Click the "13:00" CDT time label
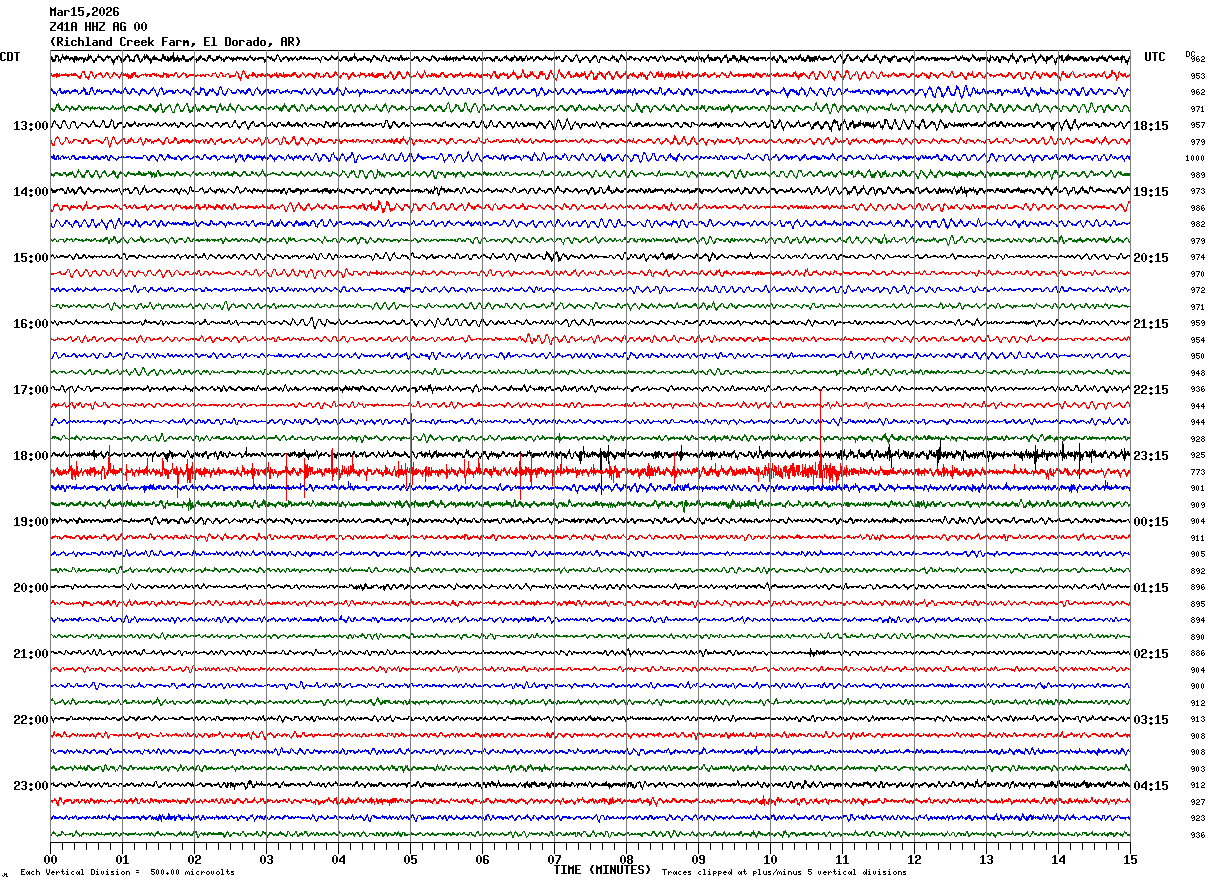 (30, 126)
